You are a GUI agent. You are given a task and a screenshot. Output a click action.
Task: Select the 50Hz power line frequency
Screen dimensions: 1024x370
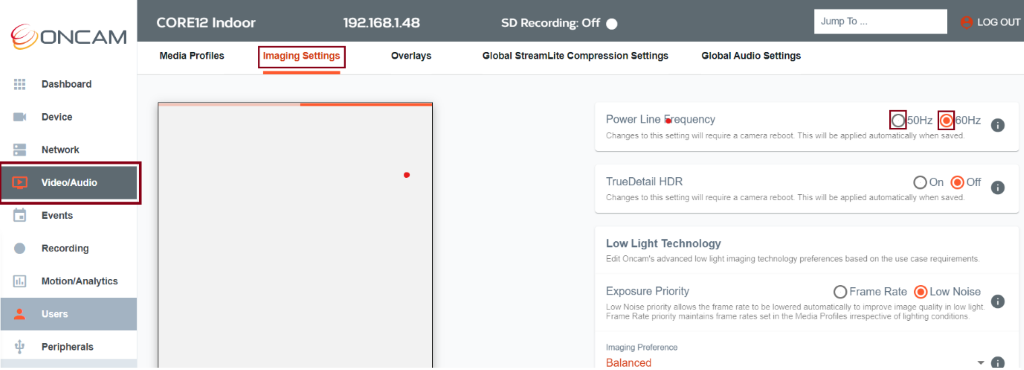point(899,120)
